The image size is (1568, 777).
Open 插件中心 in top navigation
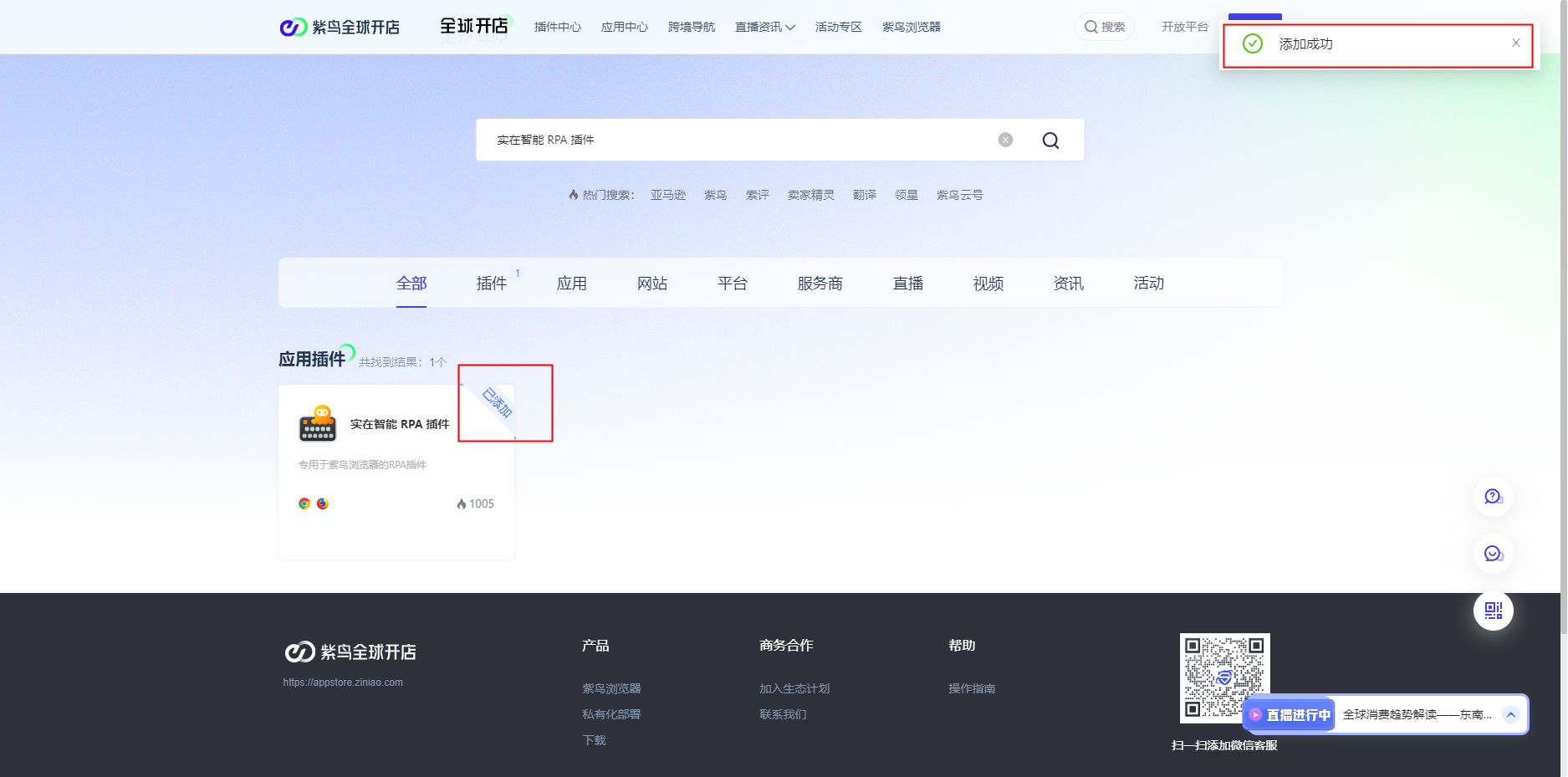(557, 28)
